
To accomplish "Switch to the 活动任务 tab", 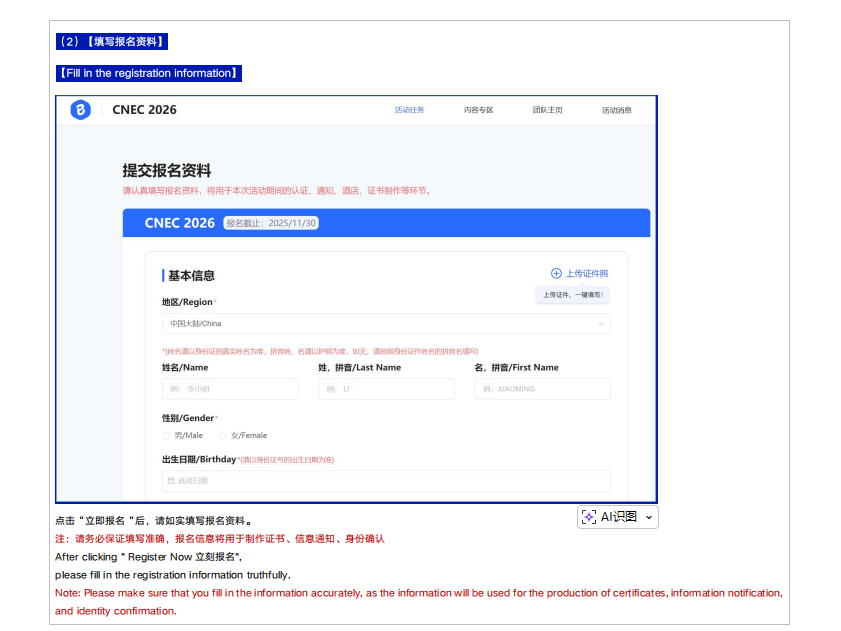I will [409, 110].
